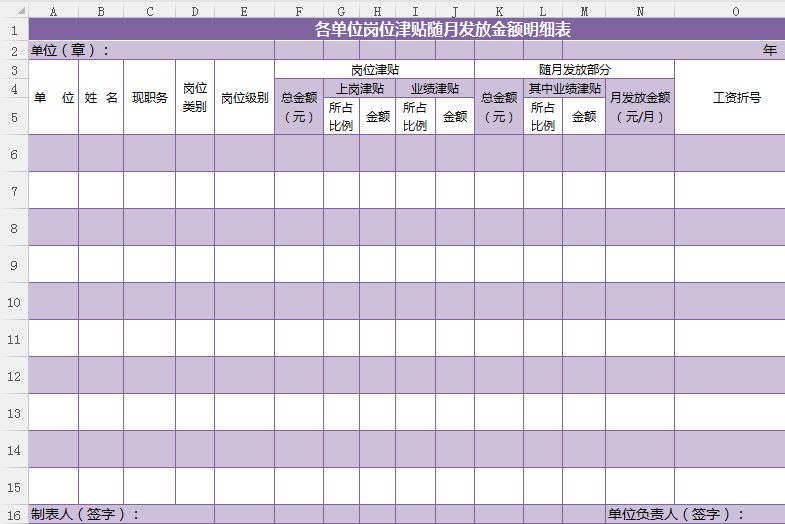This screenshot has height=524, width=785.
Task: Select column header O
Action: click(735, 10)
